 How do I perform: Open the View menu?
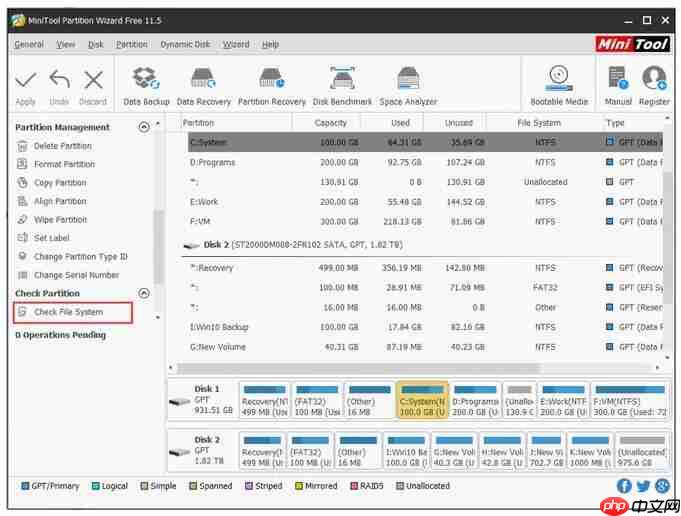66,44
